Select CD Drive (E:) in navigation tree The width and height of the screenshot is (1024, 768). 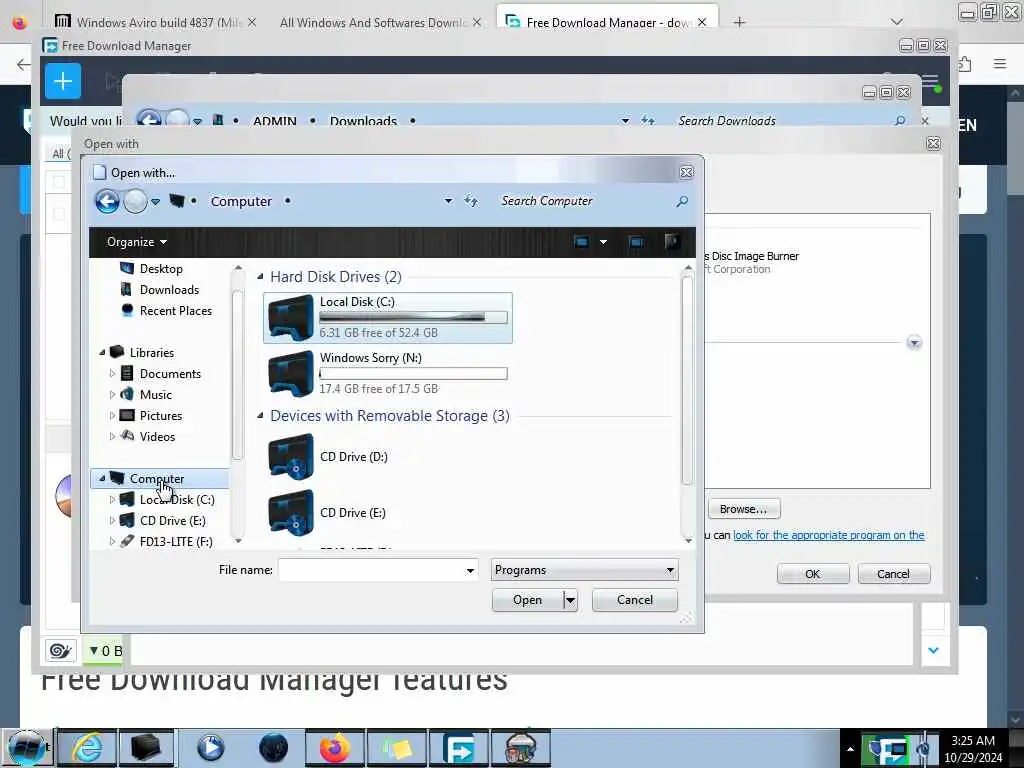click(x=172, y=520)
